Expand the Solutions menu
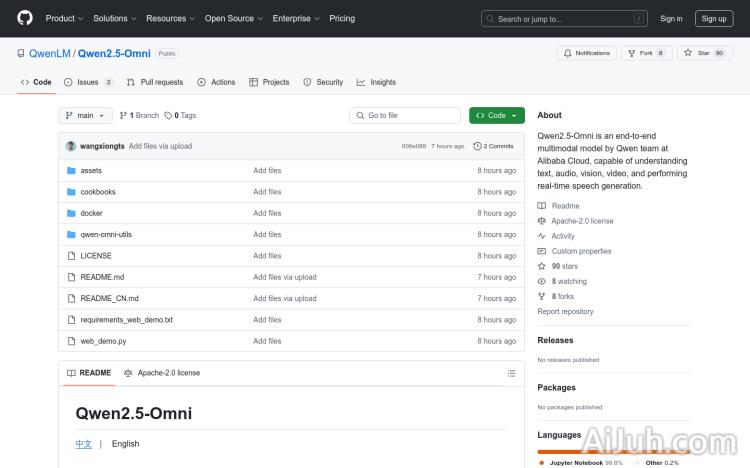The height and width of the screenshot is (468, 750). coord(114,18)
